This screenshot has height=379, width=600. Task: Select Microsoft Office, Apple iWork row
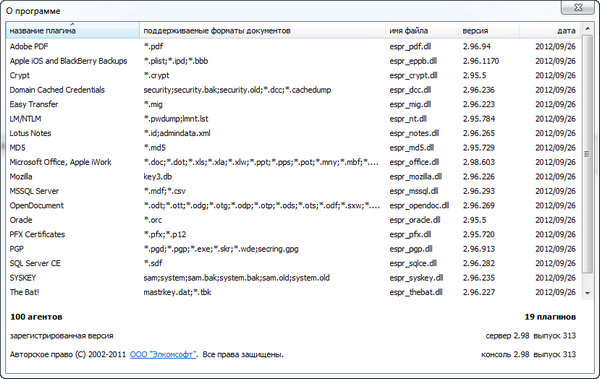pyautogui.click(x=293, y=162)
